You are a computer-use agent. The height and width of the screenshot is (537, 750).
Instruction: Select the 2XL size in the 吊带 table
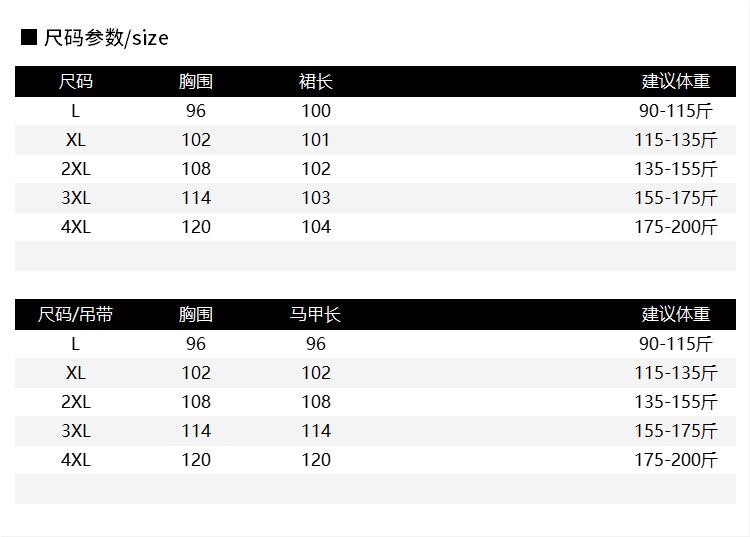pos(76,402)
